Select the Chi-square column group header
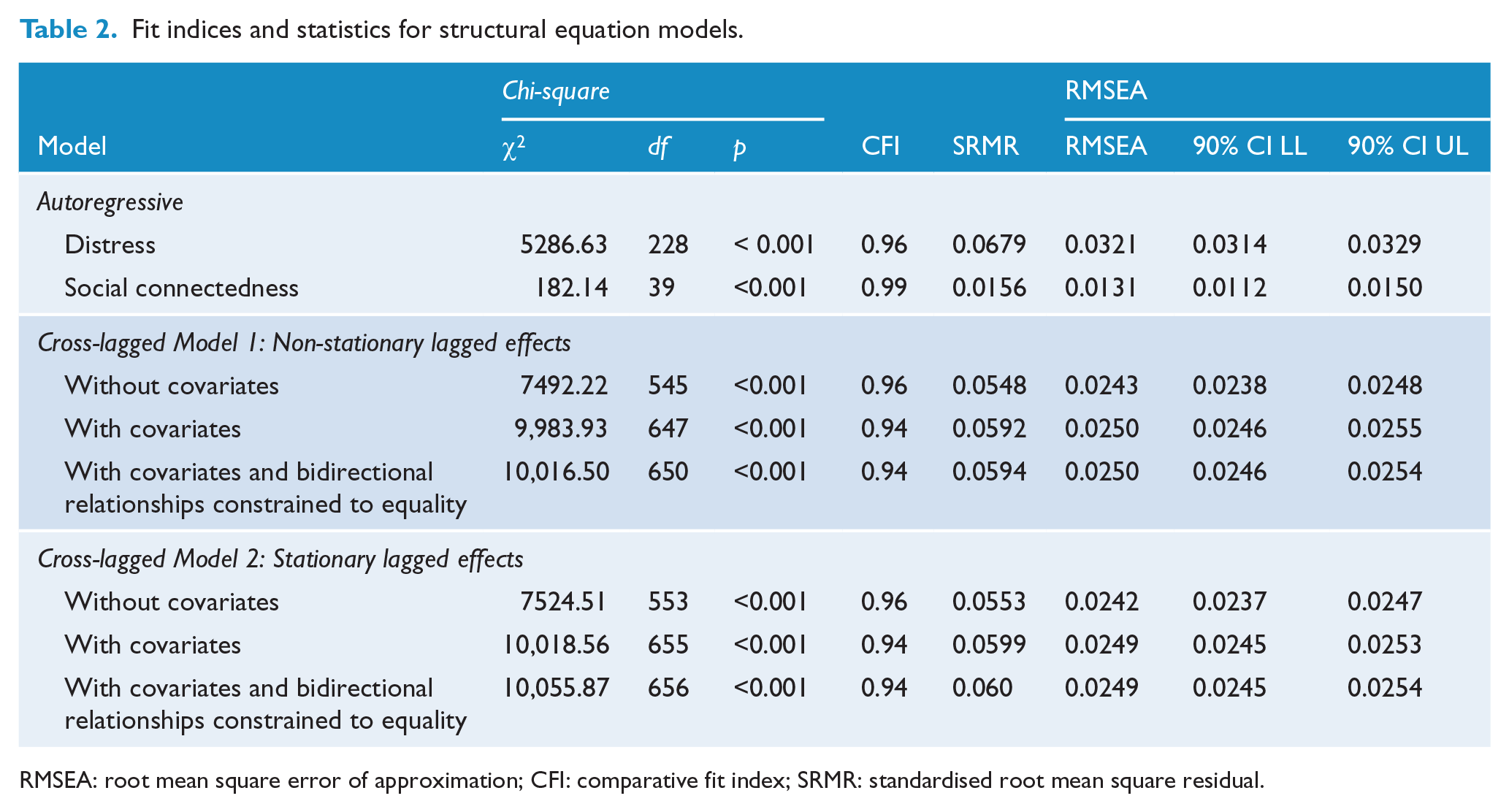 pos(556,91)
